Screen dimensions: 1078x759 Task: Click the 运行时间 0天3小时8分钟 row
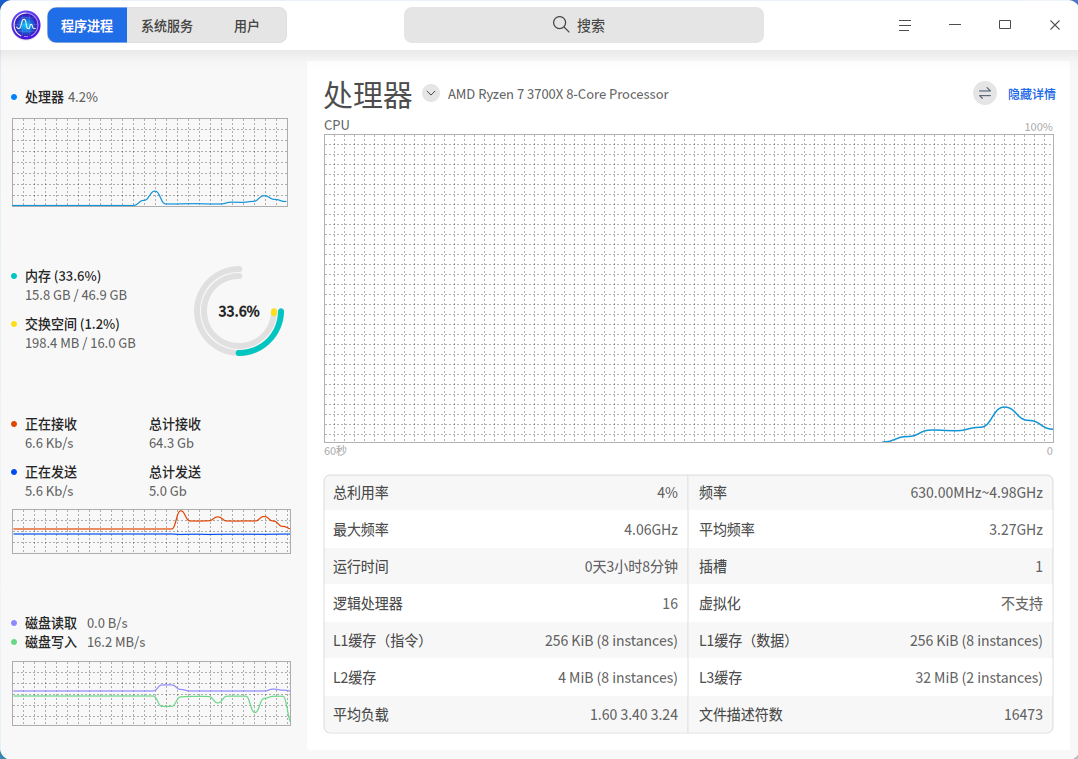click(x=505, y=567)
